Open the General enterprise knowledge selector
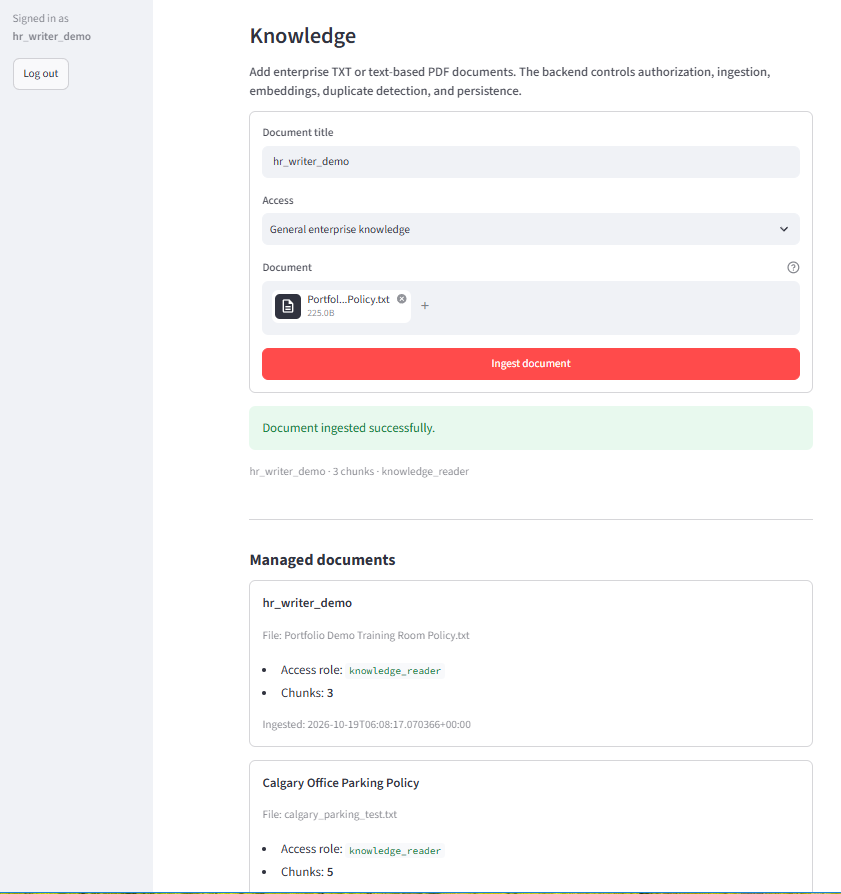 coord(531,229)
